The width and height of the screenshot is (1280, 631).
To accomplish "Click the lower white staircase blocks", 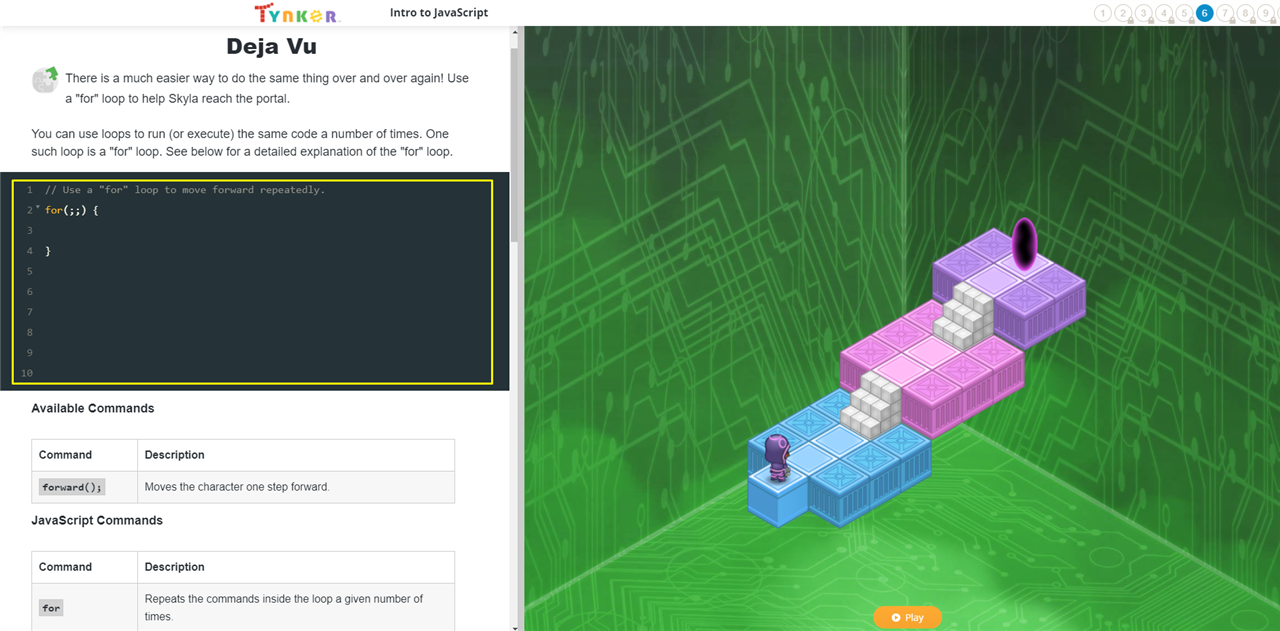I will [x=872, y=403].
